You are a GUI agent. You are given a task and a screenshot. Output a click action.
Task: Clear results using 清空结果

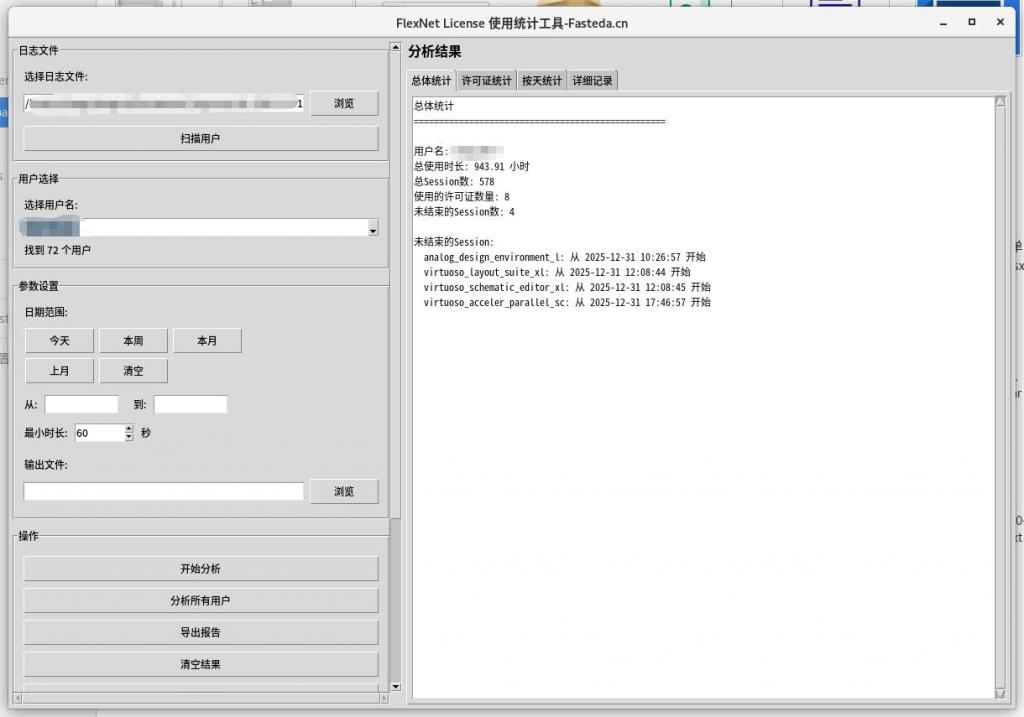200,663
